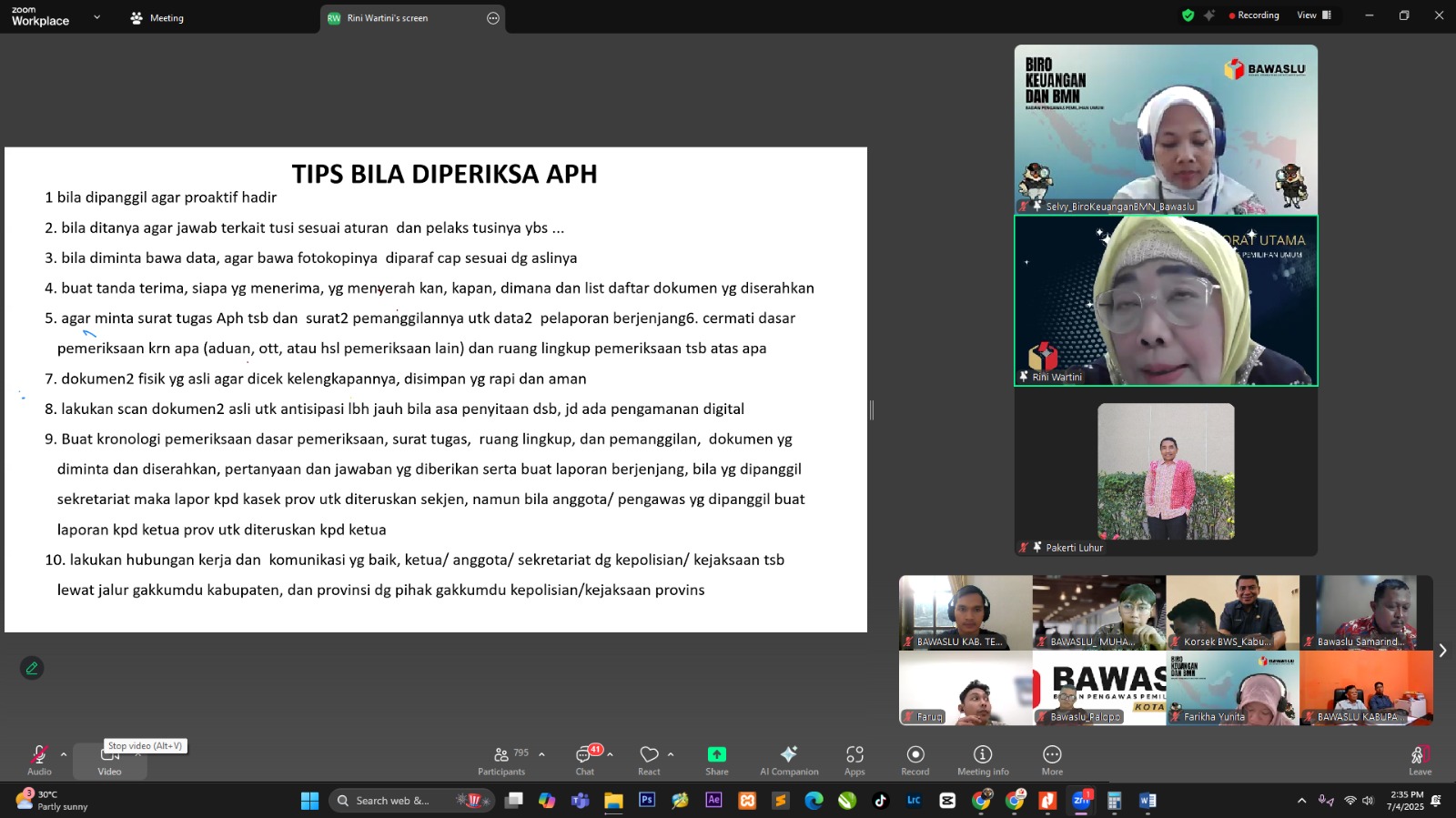Open screen share options ellipsis in tab
The image size is (1456, 818).
[493, 18]
